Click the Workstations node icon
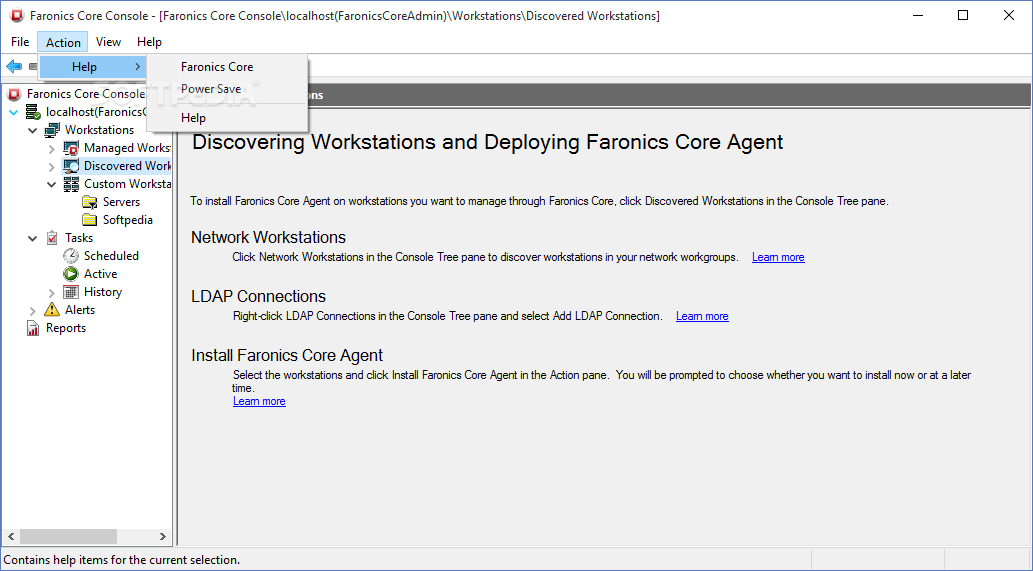 pyautogui.click(x=52, y=130)
